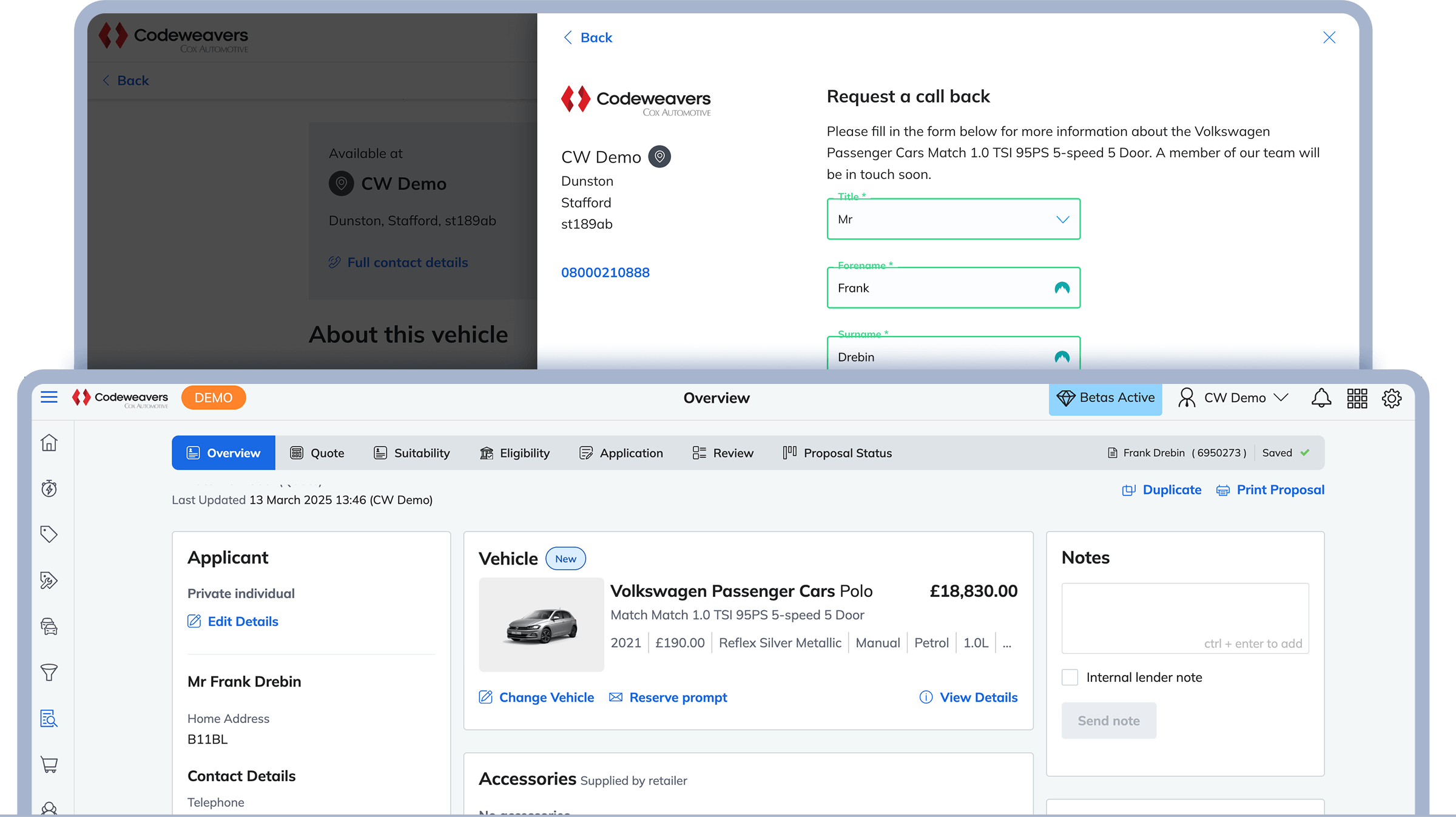Screen dimensions: 1456x817
Task: Click Print Proposal link
Action: tap(1270, 490)
